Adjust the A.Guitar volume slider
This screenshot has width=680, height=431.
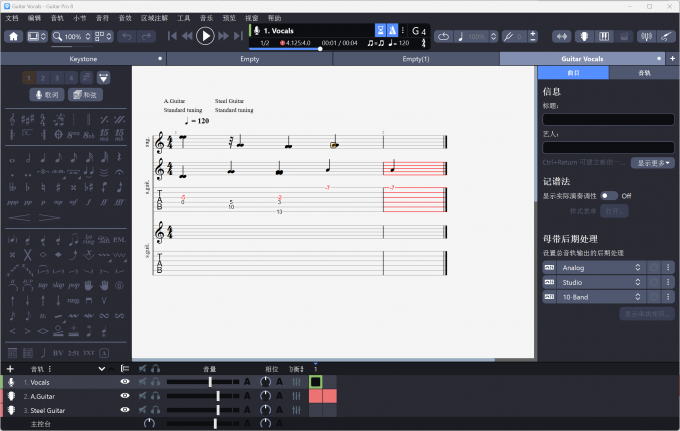[218, 396]
